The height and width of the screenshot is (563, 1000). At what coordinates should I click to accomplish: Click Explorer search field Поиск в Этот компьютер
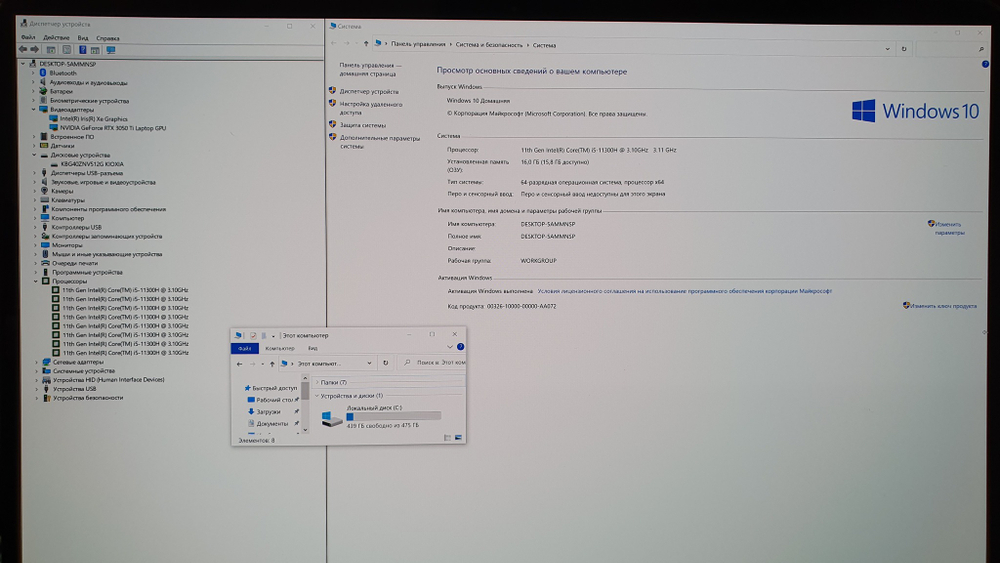pyautogui.click(x=432, y=363)
